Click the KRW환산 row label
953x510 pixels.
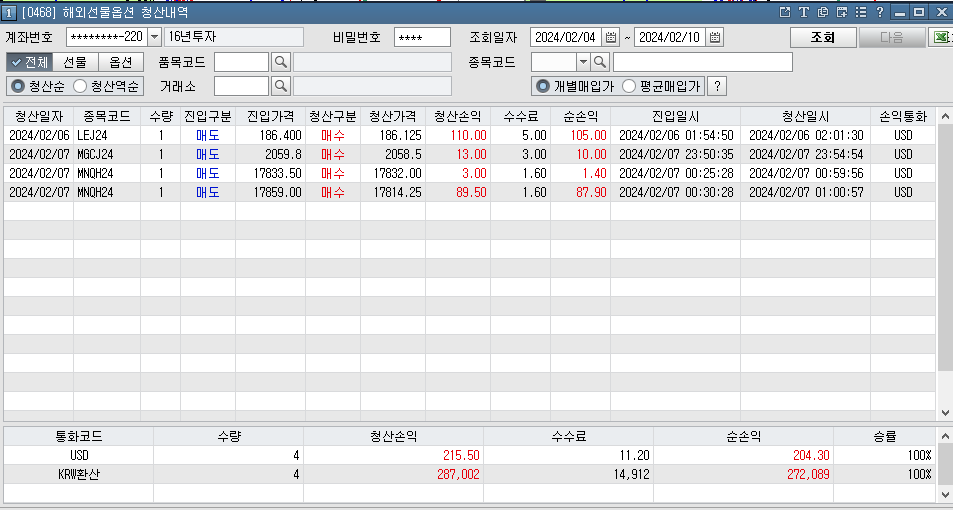pos(79,474)
